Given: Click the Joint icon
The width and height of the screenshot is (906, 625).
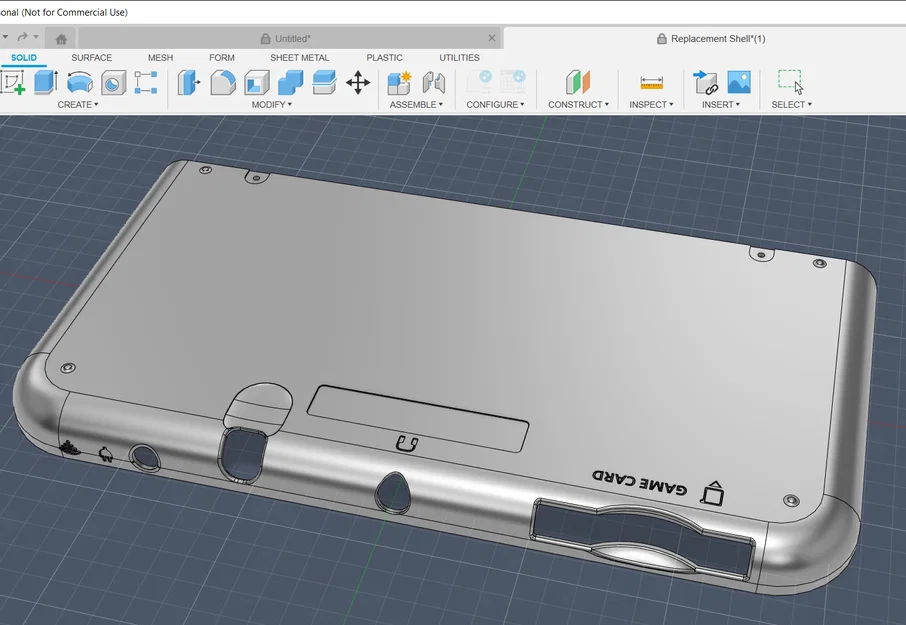Looking at the screenshot, I should click(433, 83).
